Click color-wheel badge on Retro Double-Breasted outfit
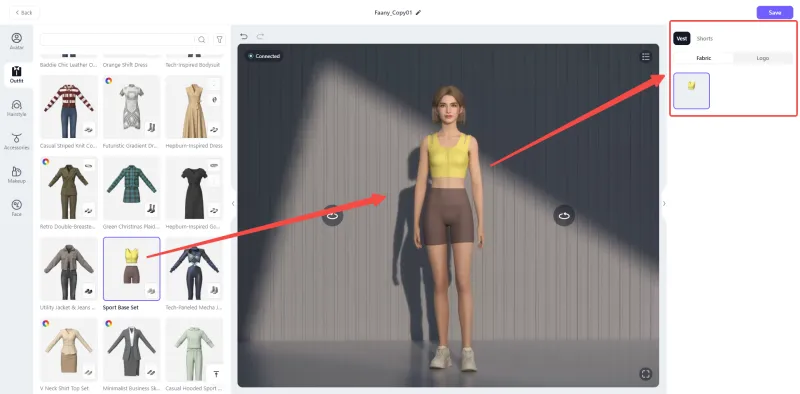The height and width of the screenshot is (394, 800). point(46,161)
